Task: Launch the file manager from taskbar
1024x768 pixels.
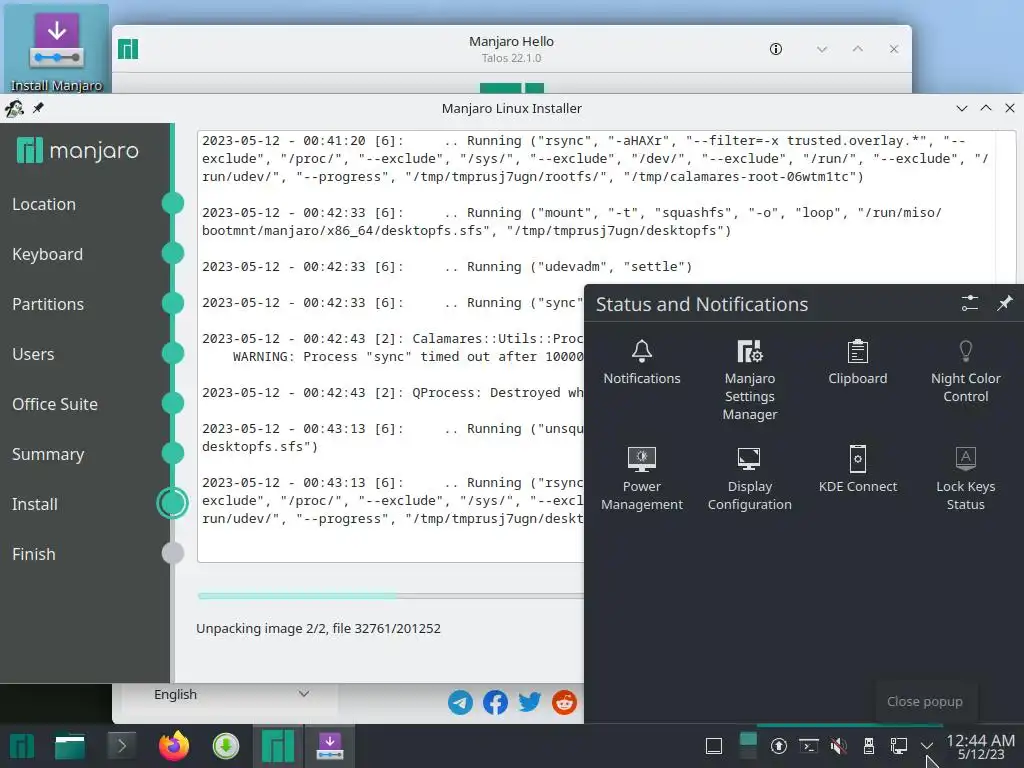Action: (70, 746)
